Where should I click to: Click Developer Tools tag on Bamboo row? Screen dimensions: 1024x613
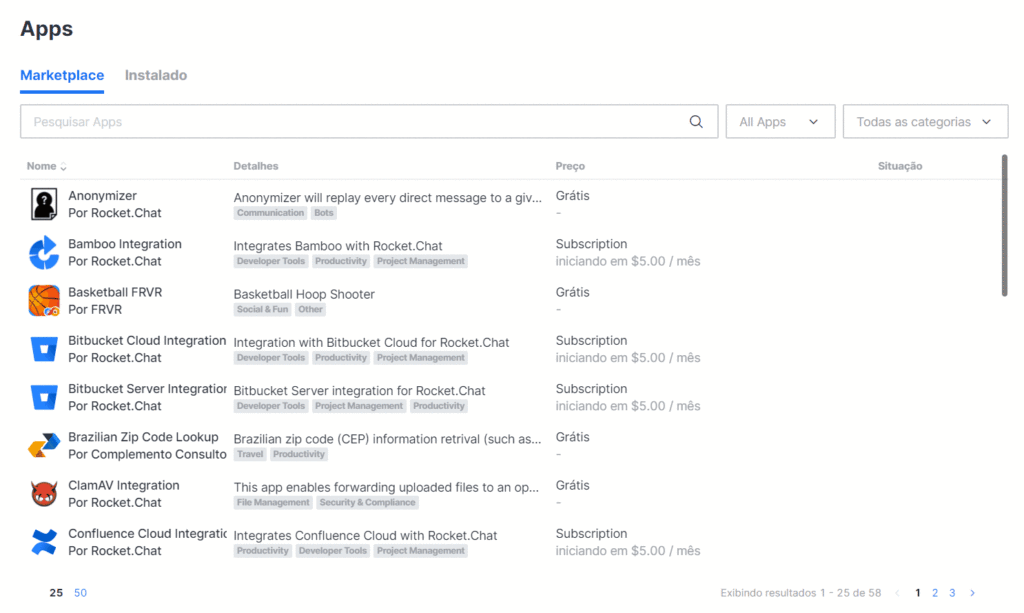click(x=270, y=262)
